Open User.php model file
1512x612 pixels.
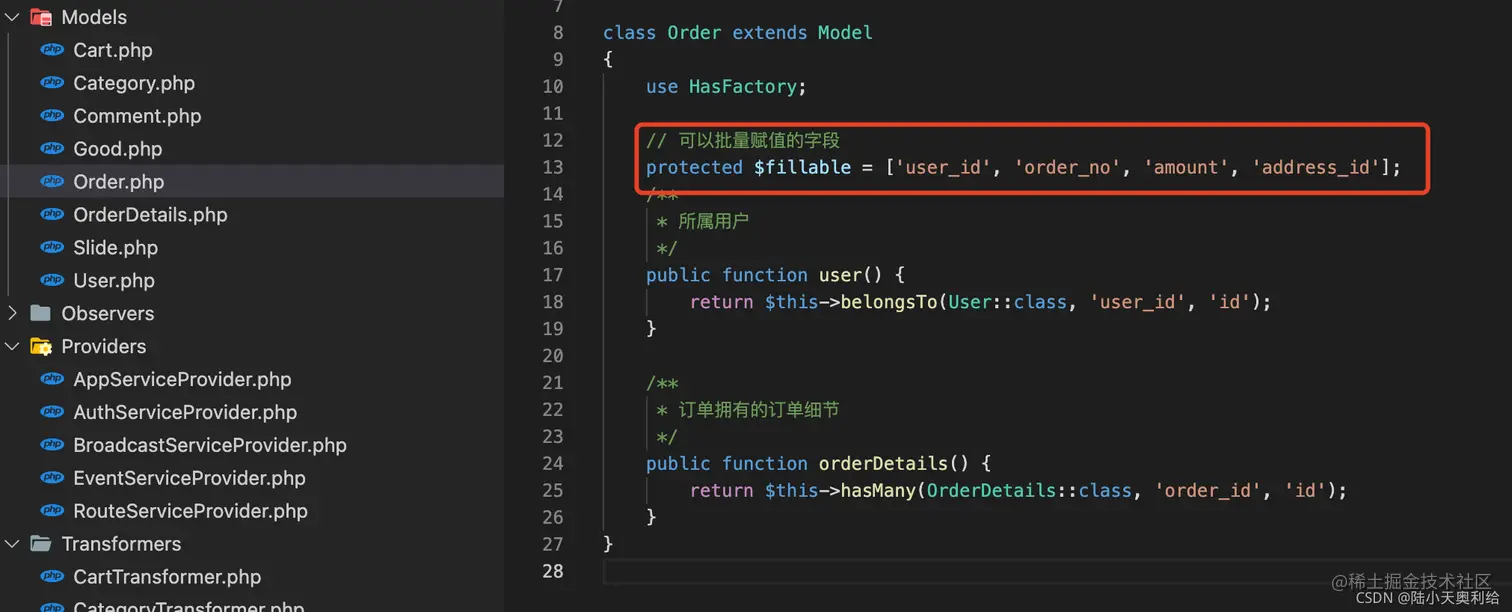(114, 281)
